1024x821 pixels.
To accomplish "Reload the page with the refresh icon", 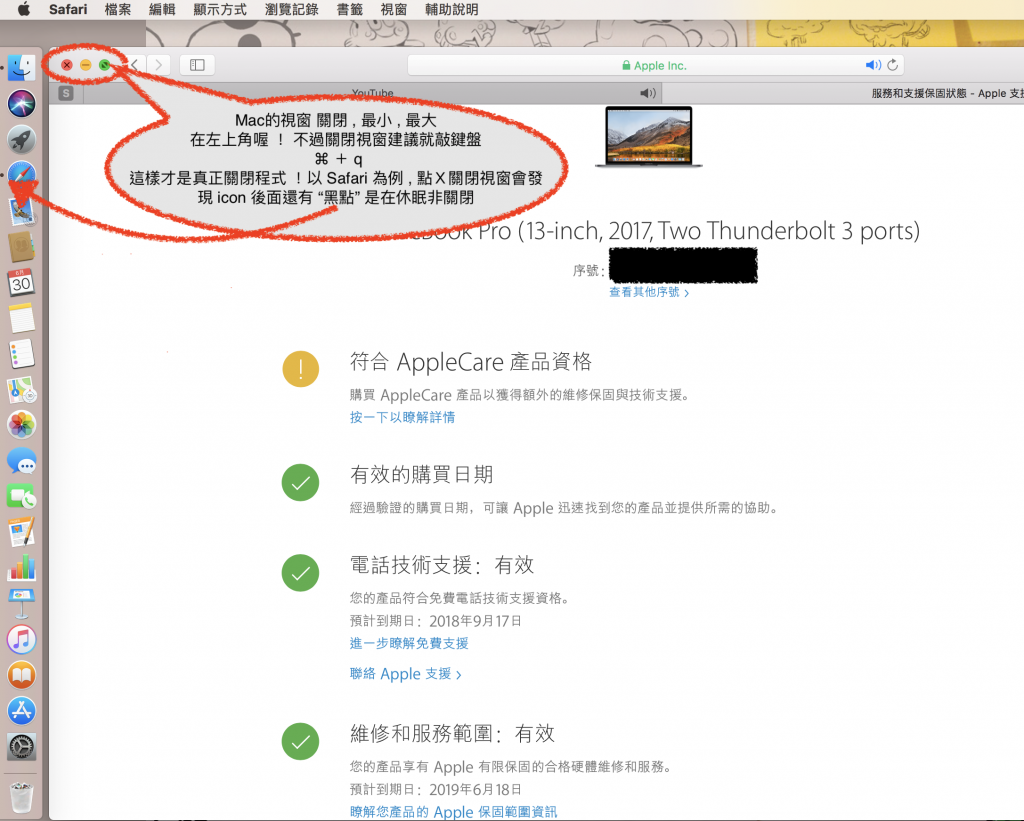I will [x=893, y=65].
